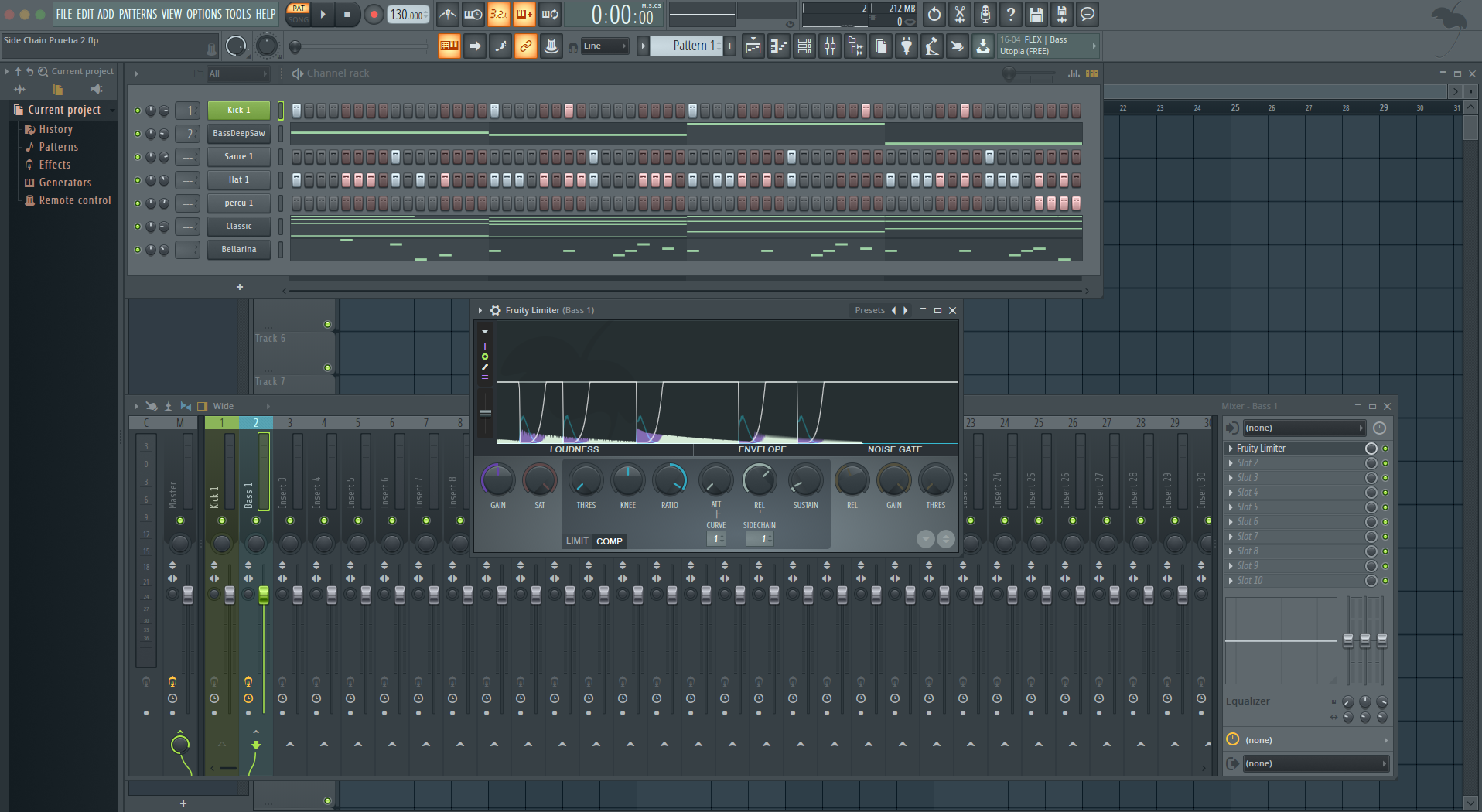The image size is (1482, 812).
Task: Toggle typing keyboard to piano icon
Action: point(449,46)
